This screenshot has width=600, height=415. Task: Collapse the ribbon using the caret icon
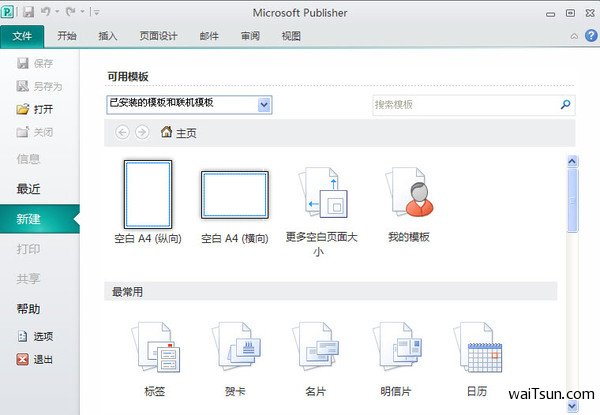tap(574, 36)
